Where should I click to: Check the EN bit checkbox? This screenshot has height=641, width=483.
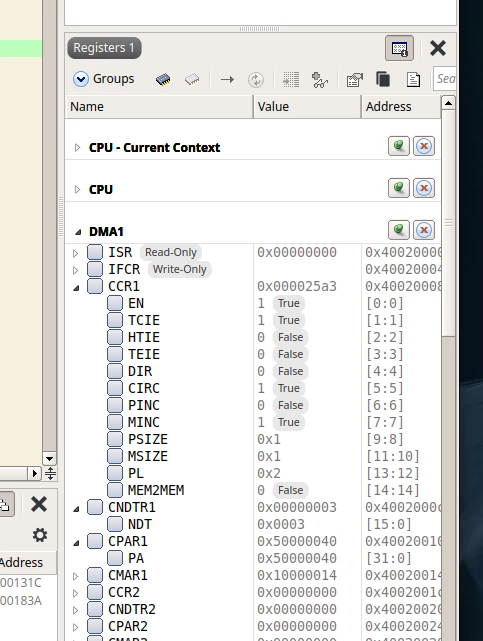pos(115,303)
